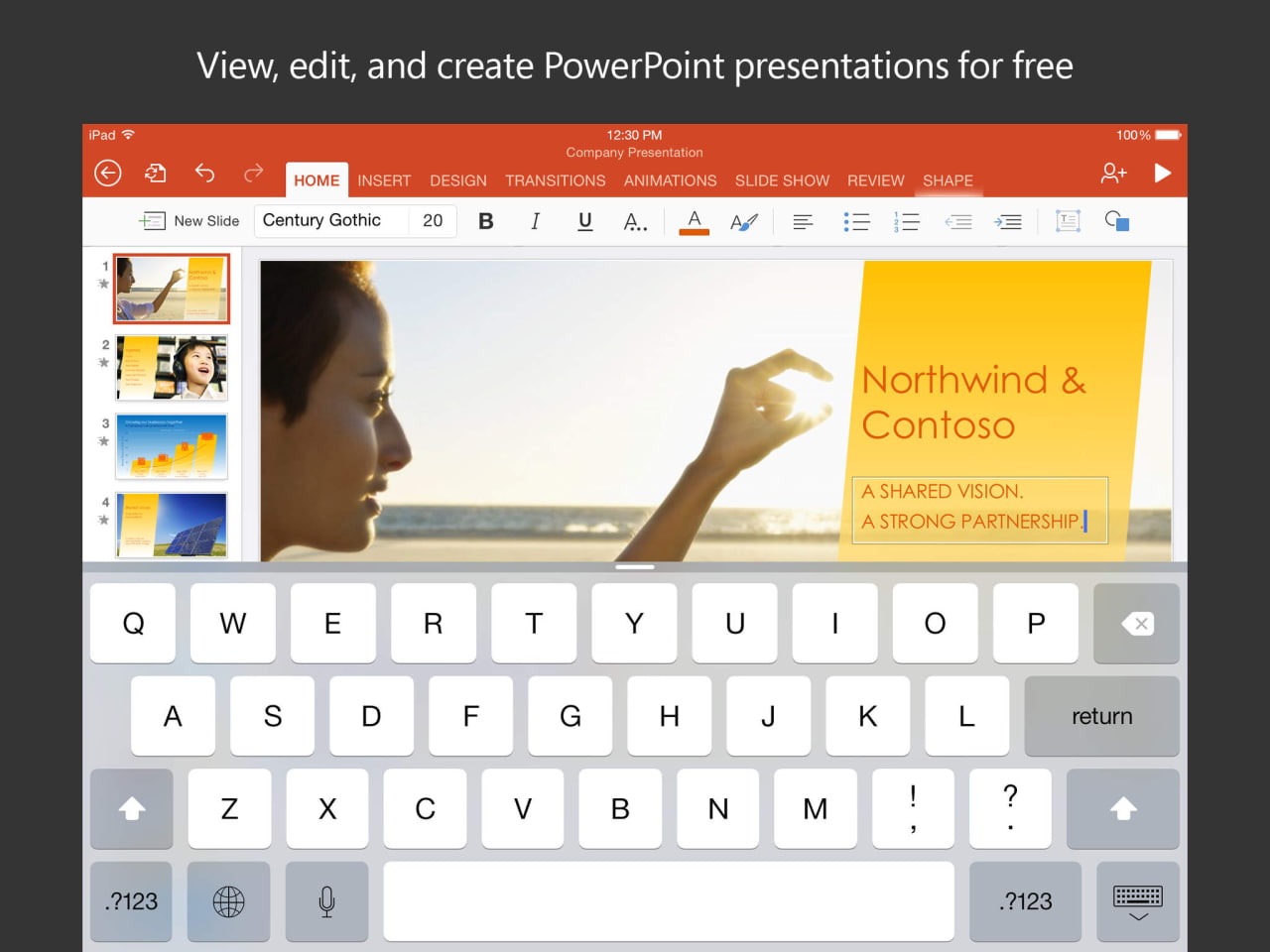Expand the text alignment options
This screenshot has width=1270, height=952.
[x=803, y=221]
